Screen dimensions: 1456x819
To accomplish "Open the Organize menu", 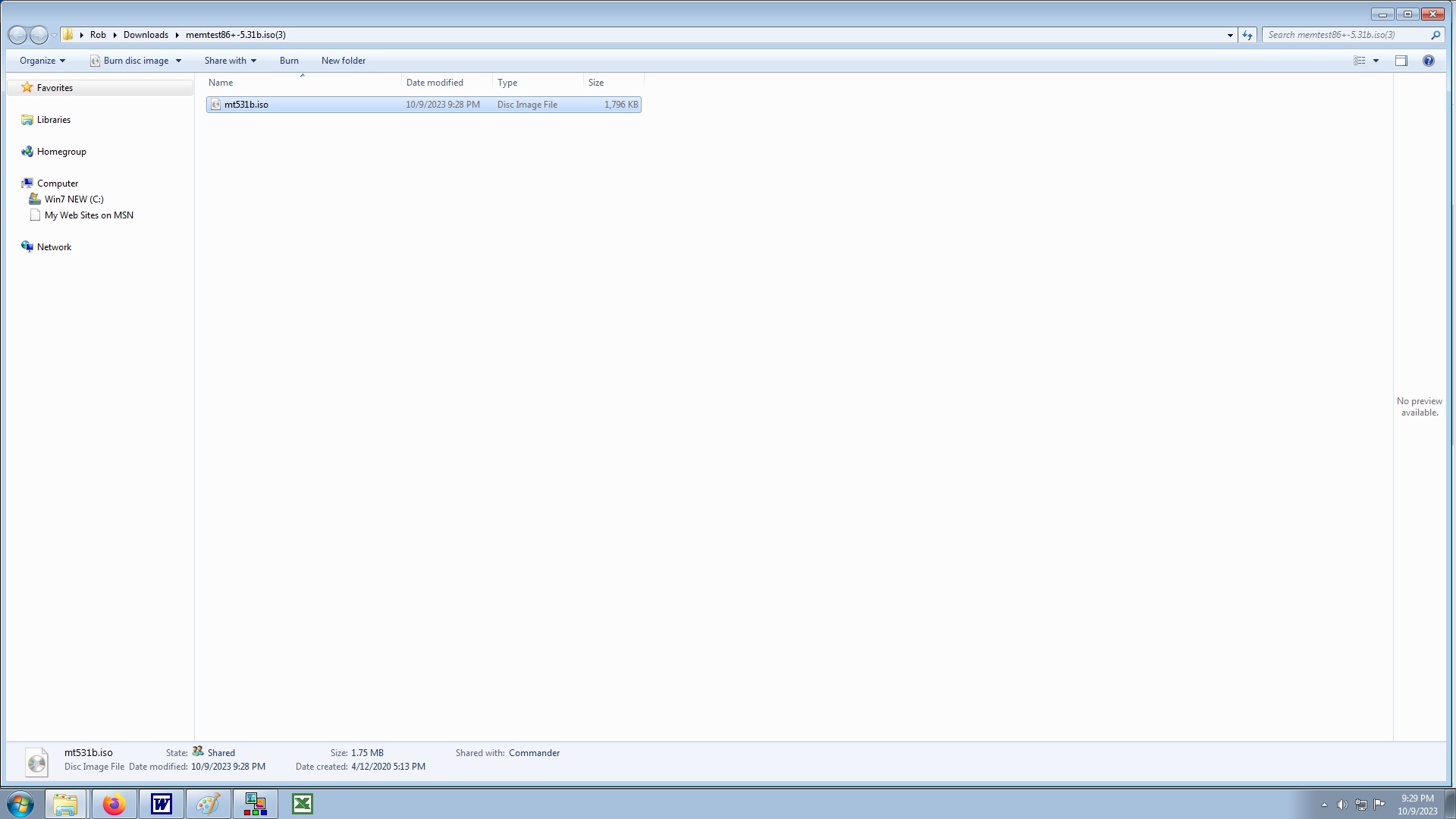I will point(42,61).
